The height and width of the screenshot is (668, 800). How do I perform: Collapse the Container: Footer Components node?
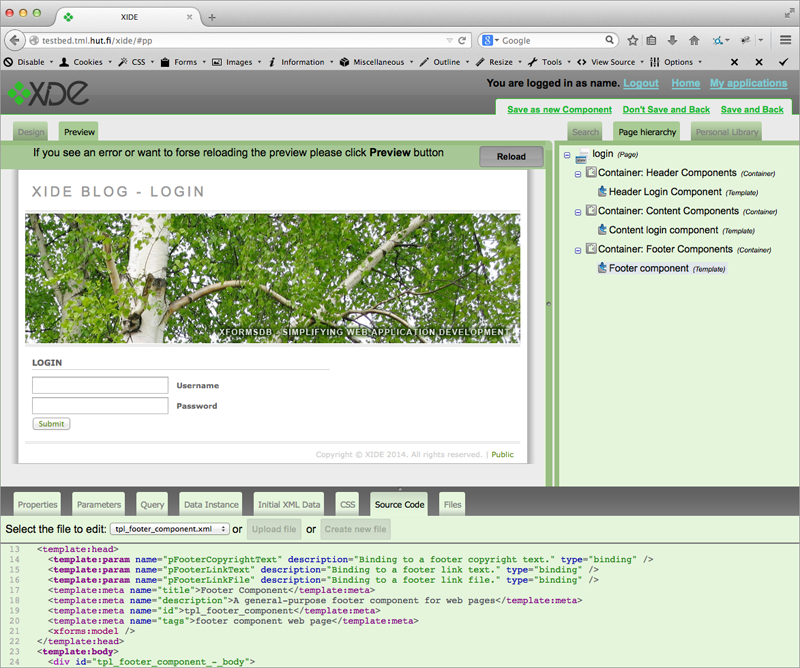coord(578,250)
